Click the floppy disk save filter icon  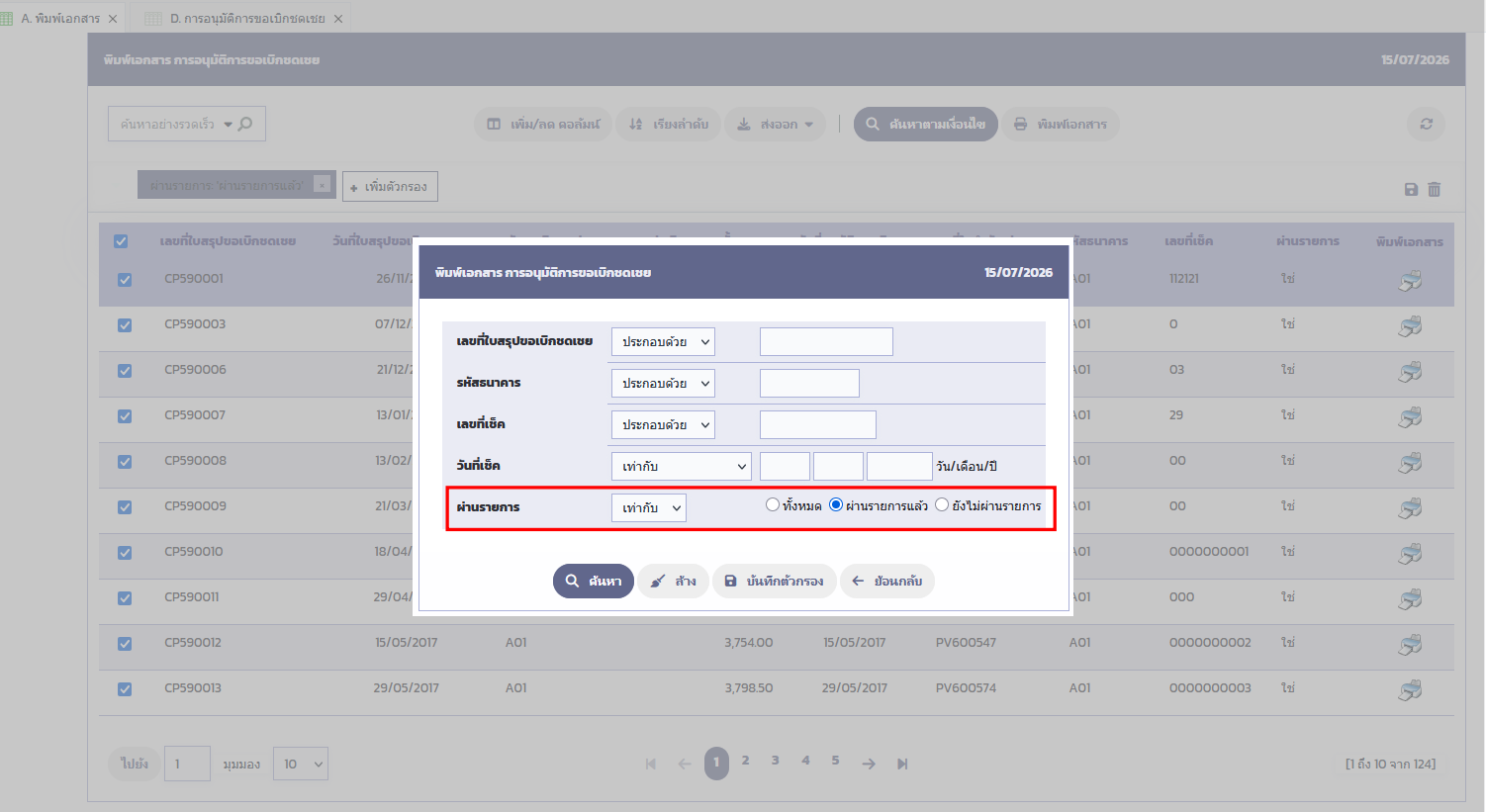(x=1412, y=189)
